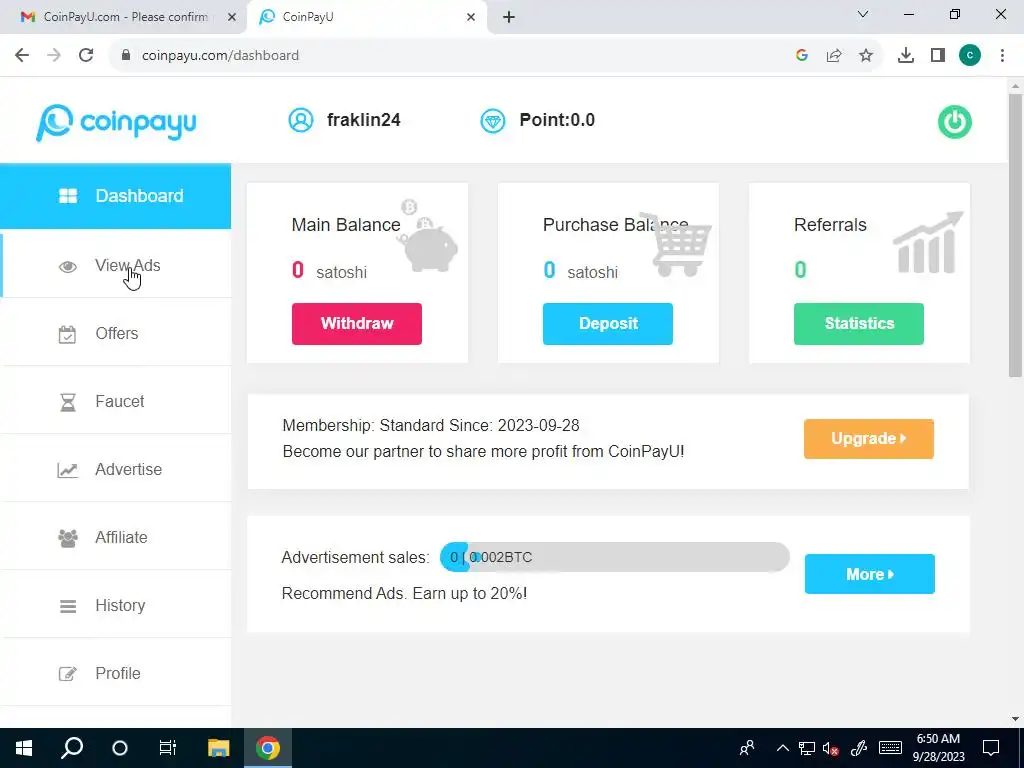1024x768 pixels.
Task: Click the share page icon in address bar
Action: click(834, 56)
